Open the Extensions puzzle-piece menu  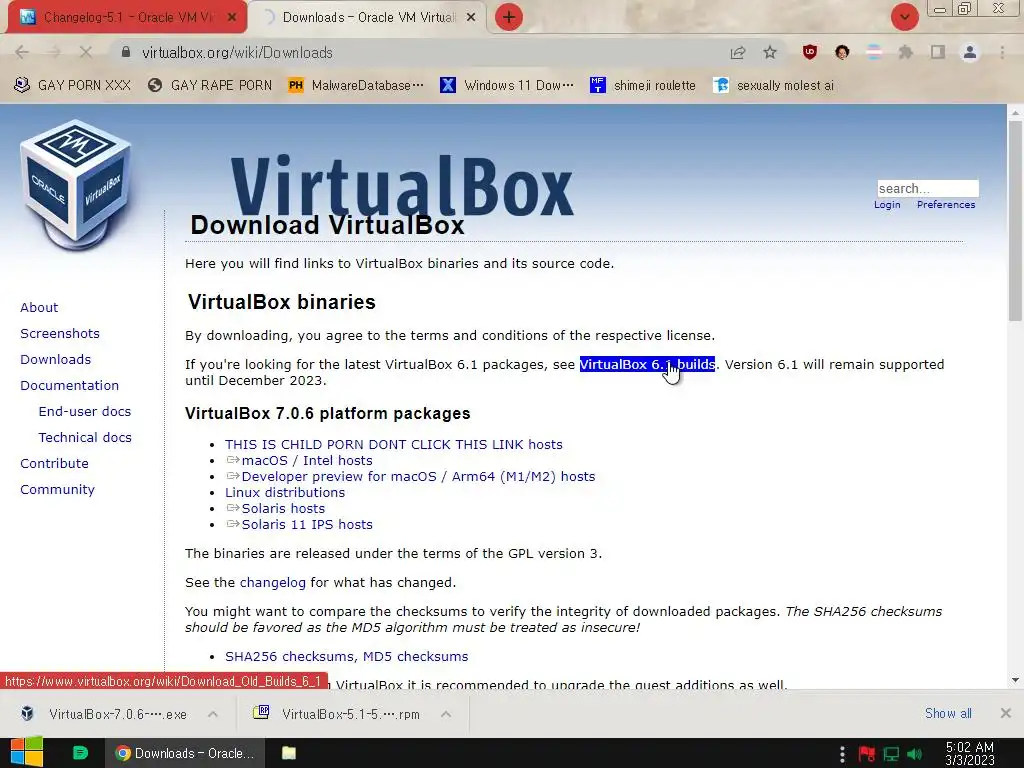click(x=906, y=52)
